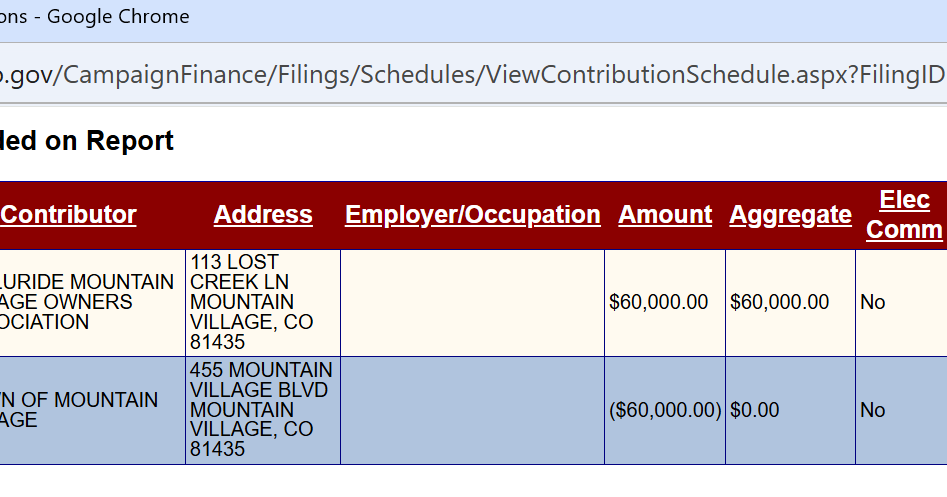Click the Employer/Occupation column header link

[472, 215]
